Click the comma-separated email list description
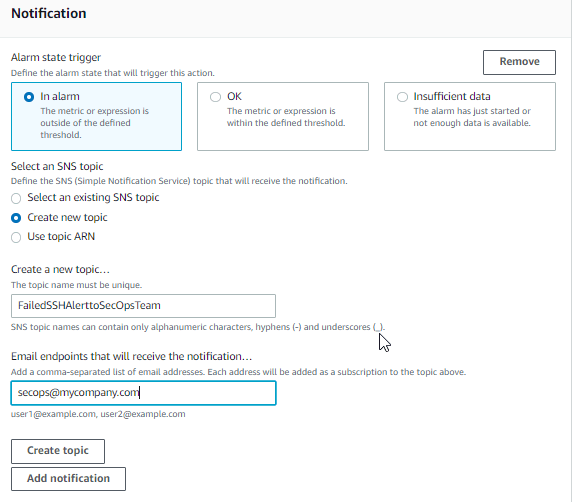Image resolution: width=572 pixels, height=502 pixels. point(238,372)
